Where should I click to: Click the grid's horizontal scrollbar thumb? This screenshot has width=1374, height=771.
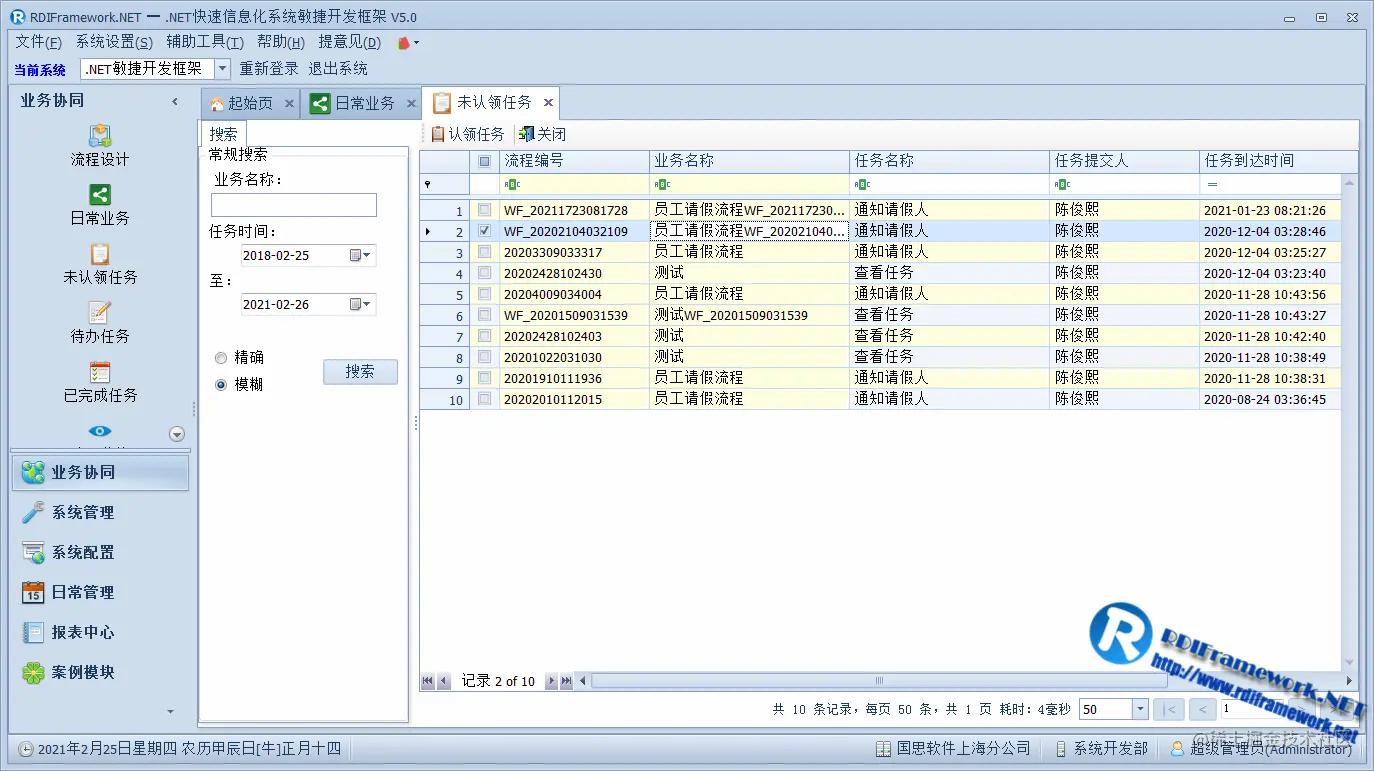pyautogui.click(x=879, y=681)
